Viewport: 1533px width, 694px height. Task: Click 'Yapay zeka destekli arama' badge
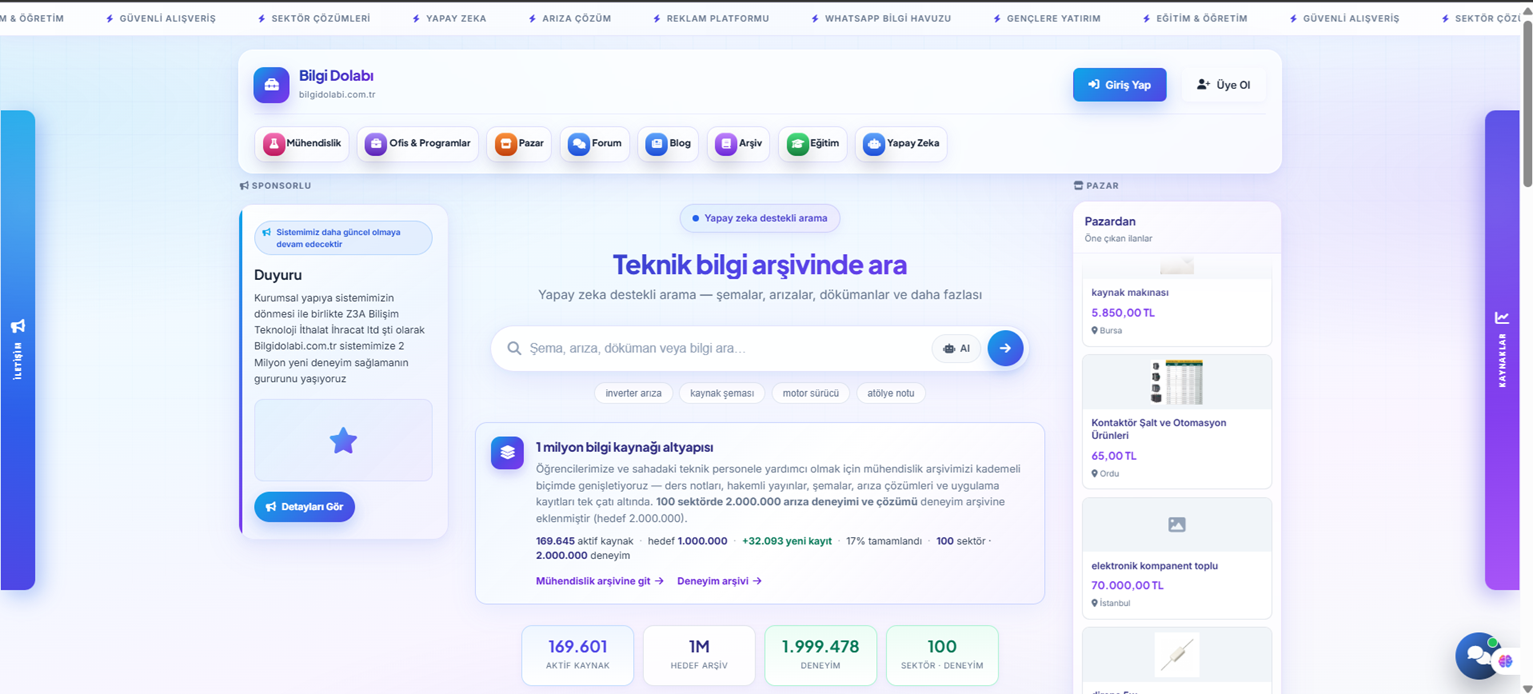pyautogui.click(x=760, y=218)
